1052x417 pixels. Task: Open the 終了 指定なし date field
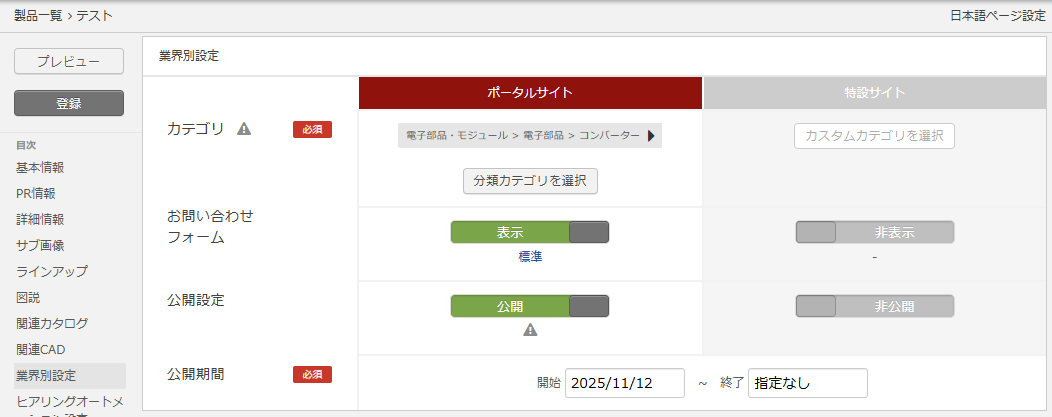point(807,383)
